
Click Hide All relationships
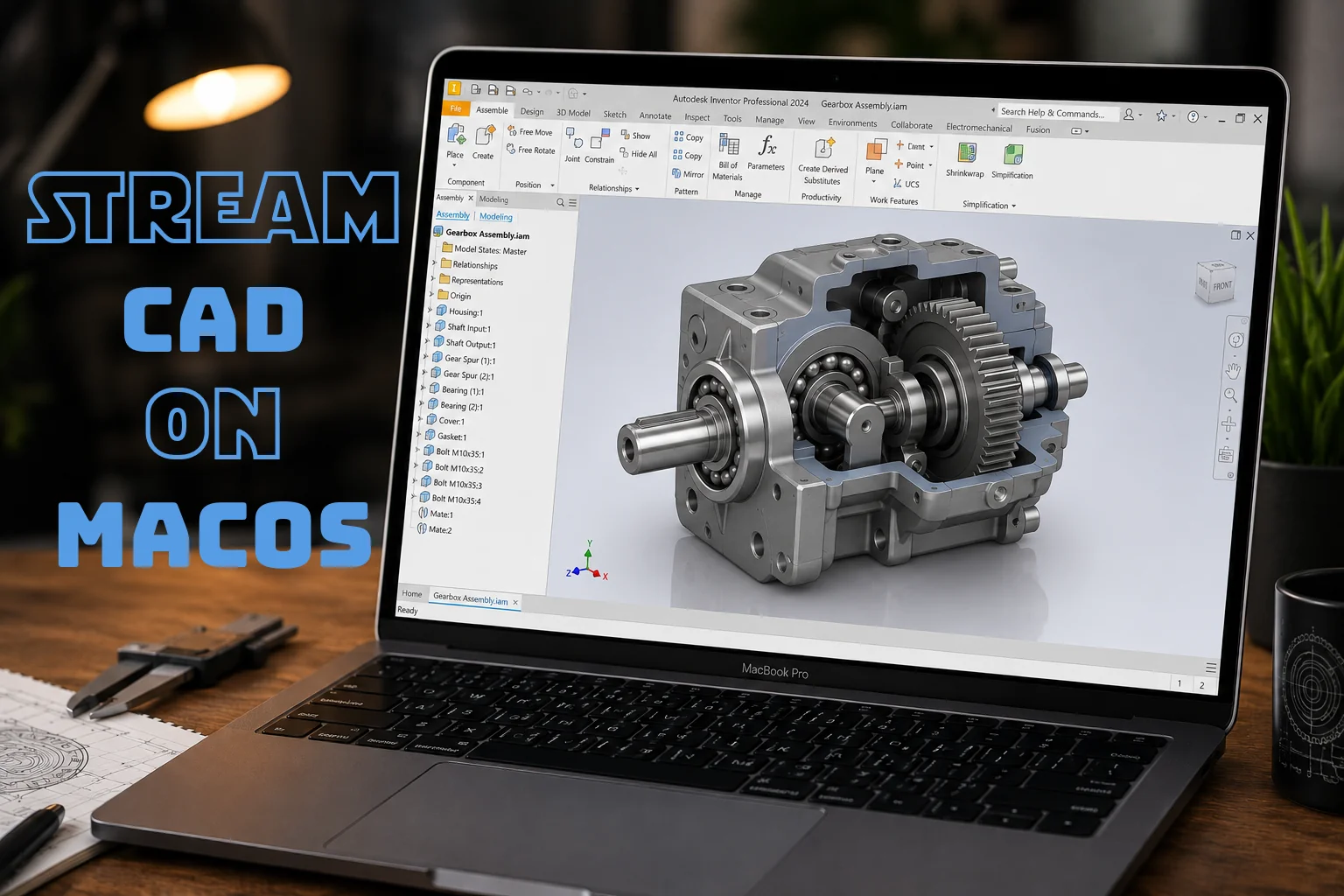pos(638,154)
